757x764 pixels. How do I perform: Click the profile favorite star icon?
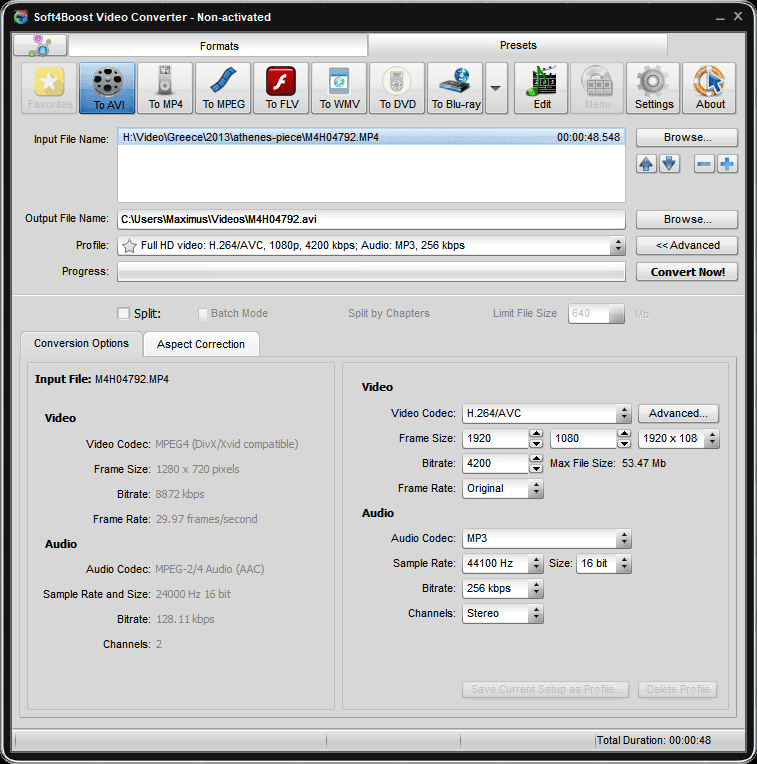click(x=129, y=246)
